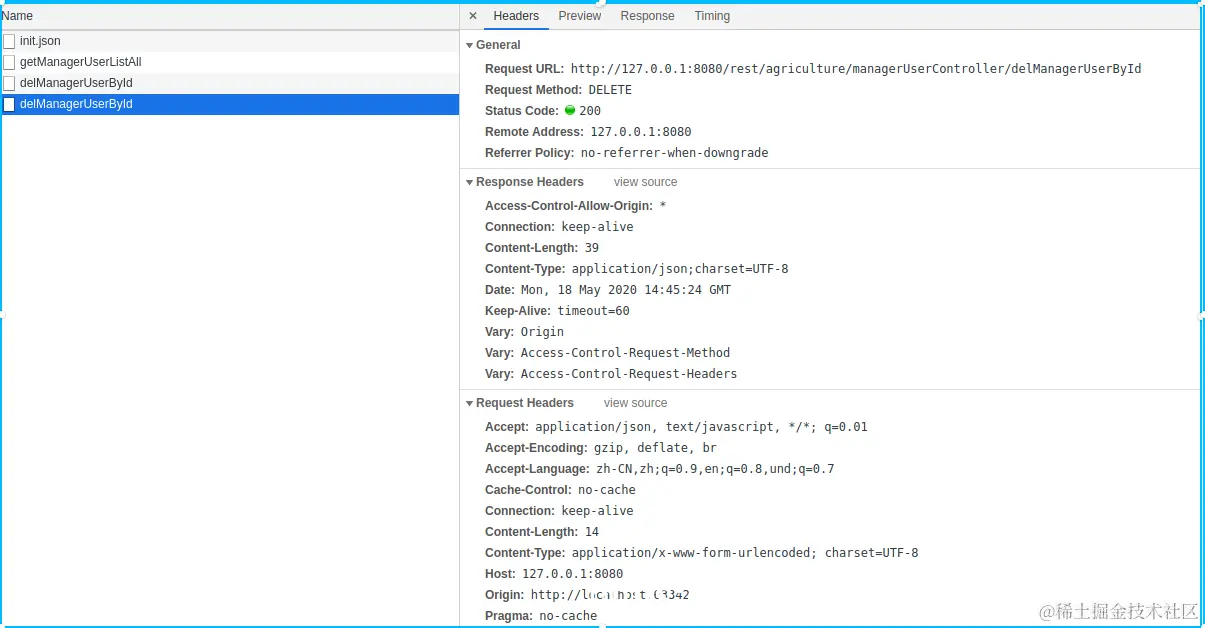1205x628 pixels.
Task: Close the request details pane
Action: [x=473, y=16]
